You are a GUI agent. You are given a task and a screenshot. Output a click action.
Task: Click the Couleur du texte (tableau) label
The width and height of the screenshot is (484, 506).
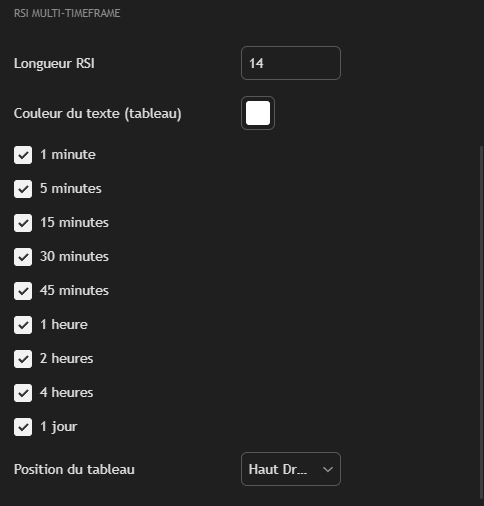(98, 113)
